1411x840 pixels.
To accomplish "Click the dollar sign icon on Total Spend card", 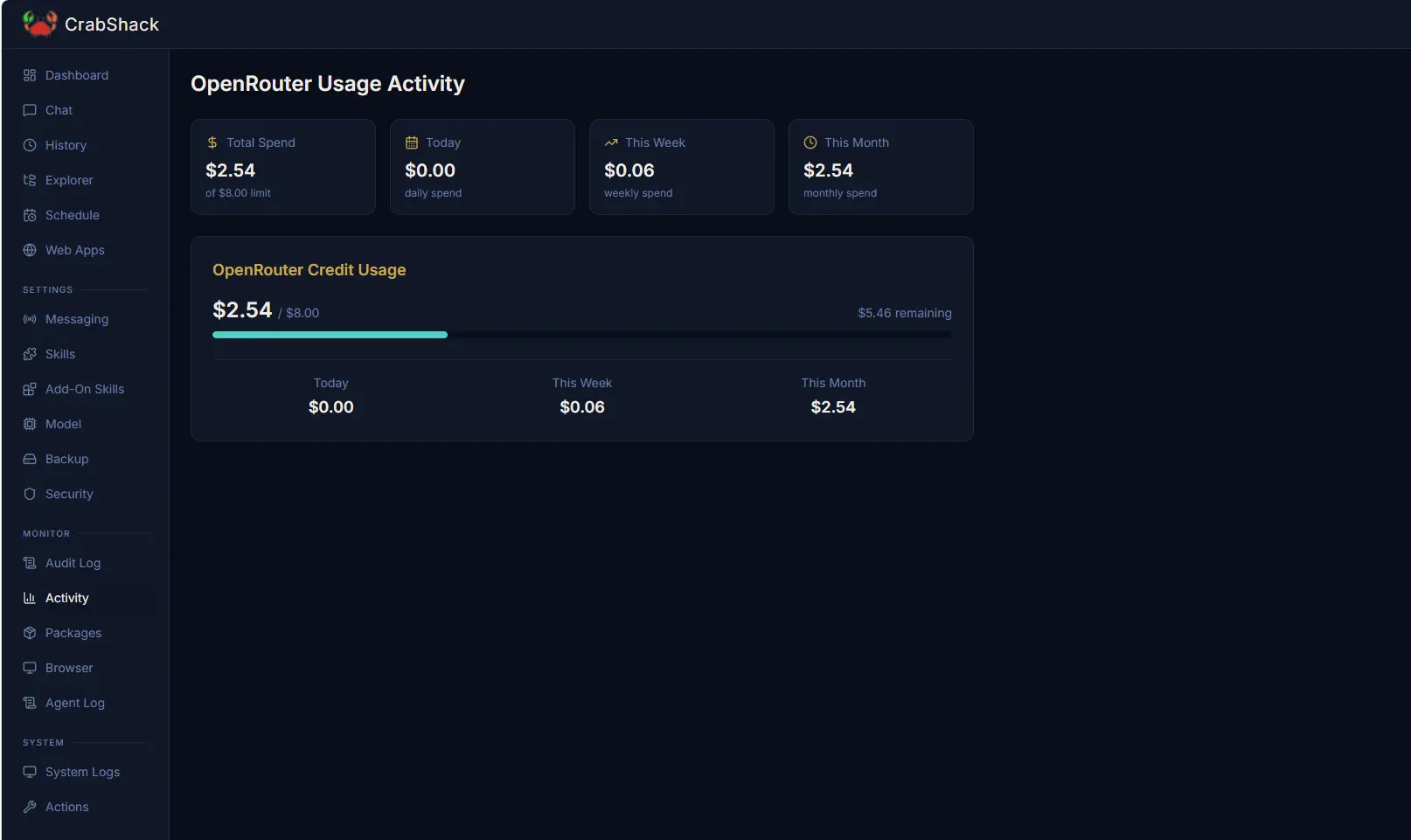I will coord(212,142).
